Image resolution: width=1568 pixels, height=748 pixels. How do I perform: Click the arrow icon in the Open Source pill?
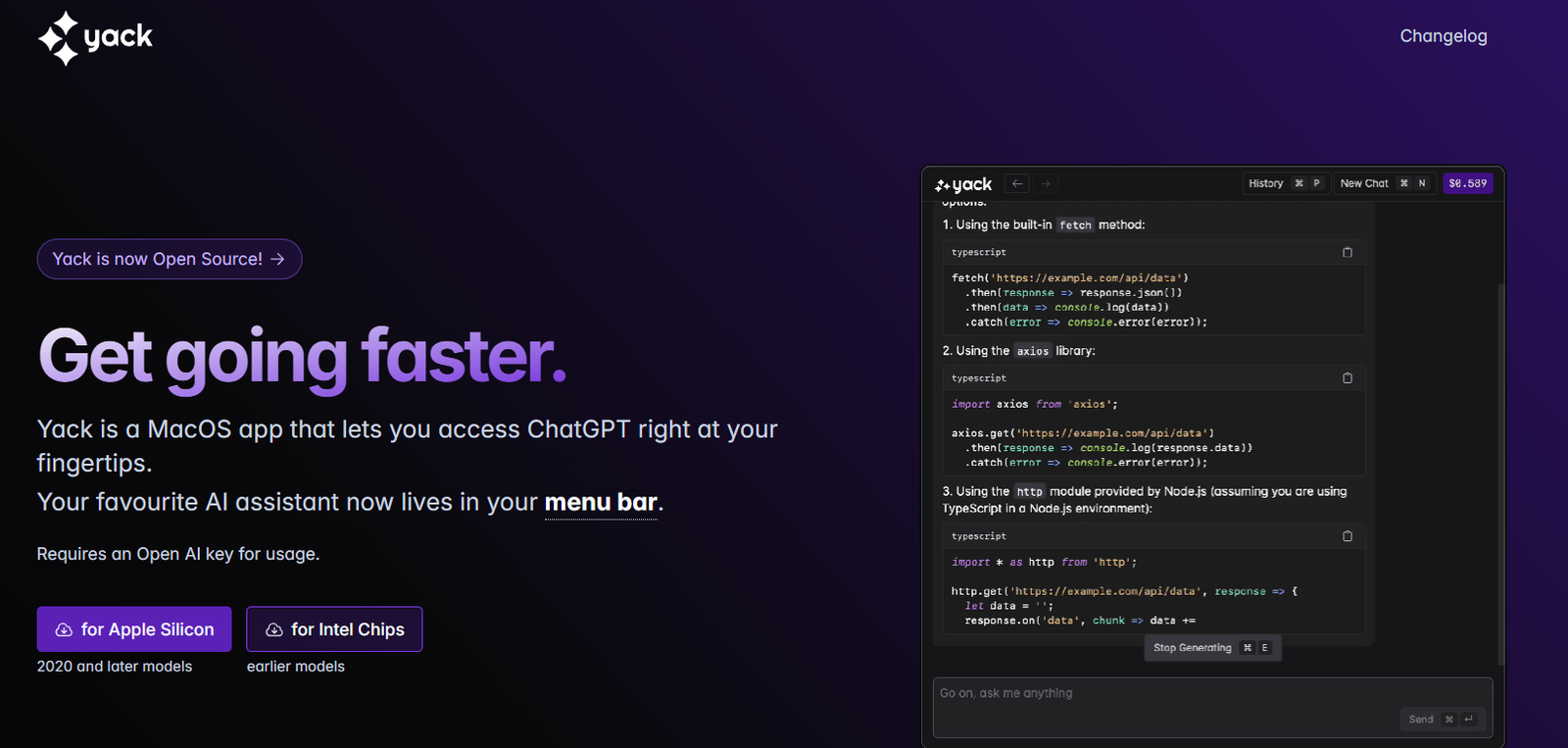(x=277, y=259)
